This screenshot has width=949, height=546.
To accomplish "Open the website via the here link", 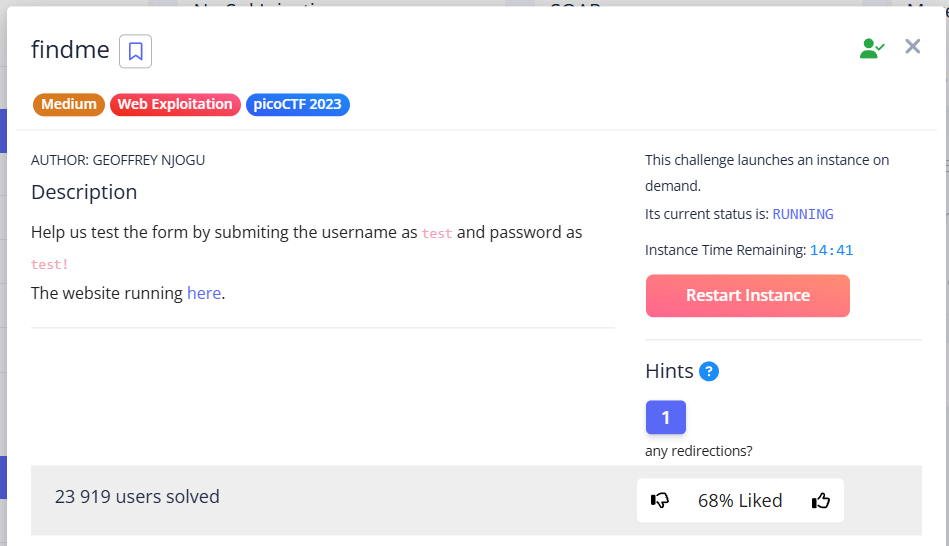I will [x=204, y=293].
